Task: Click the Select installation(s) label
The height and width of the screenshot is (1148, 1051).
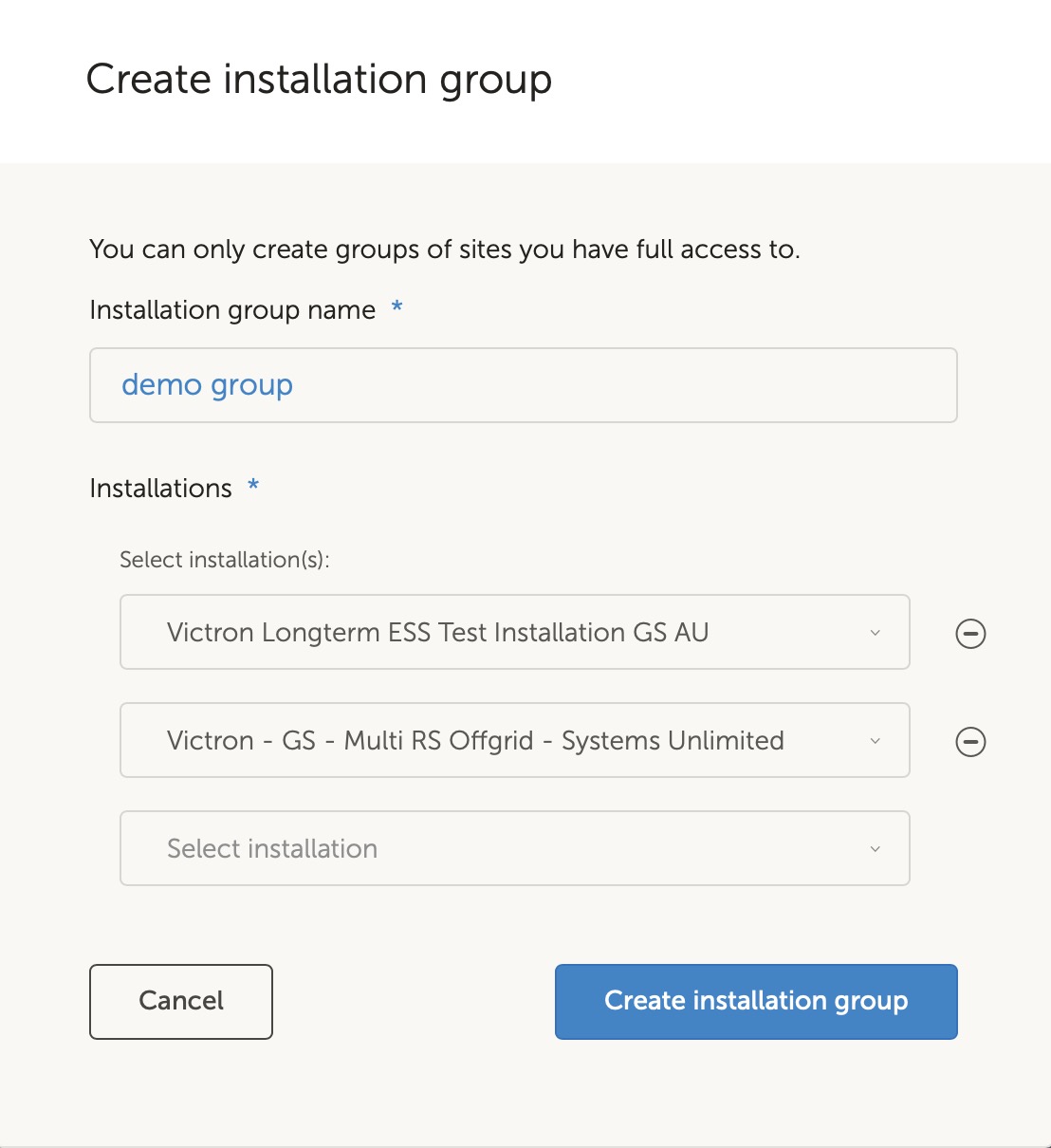Action: click(224, 560)
